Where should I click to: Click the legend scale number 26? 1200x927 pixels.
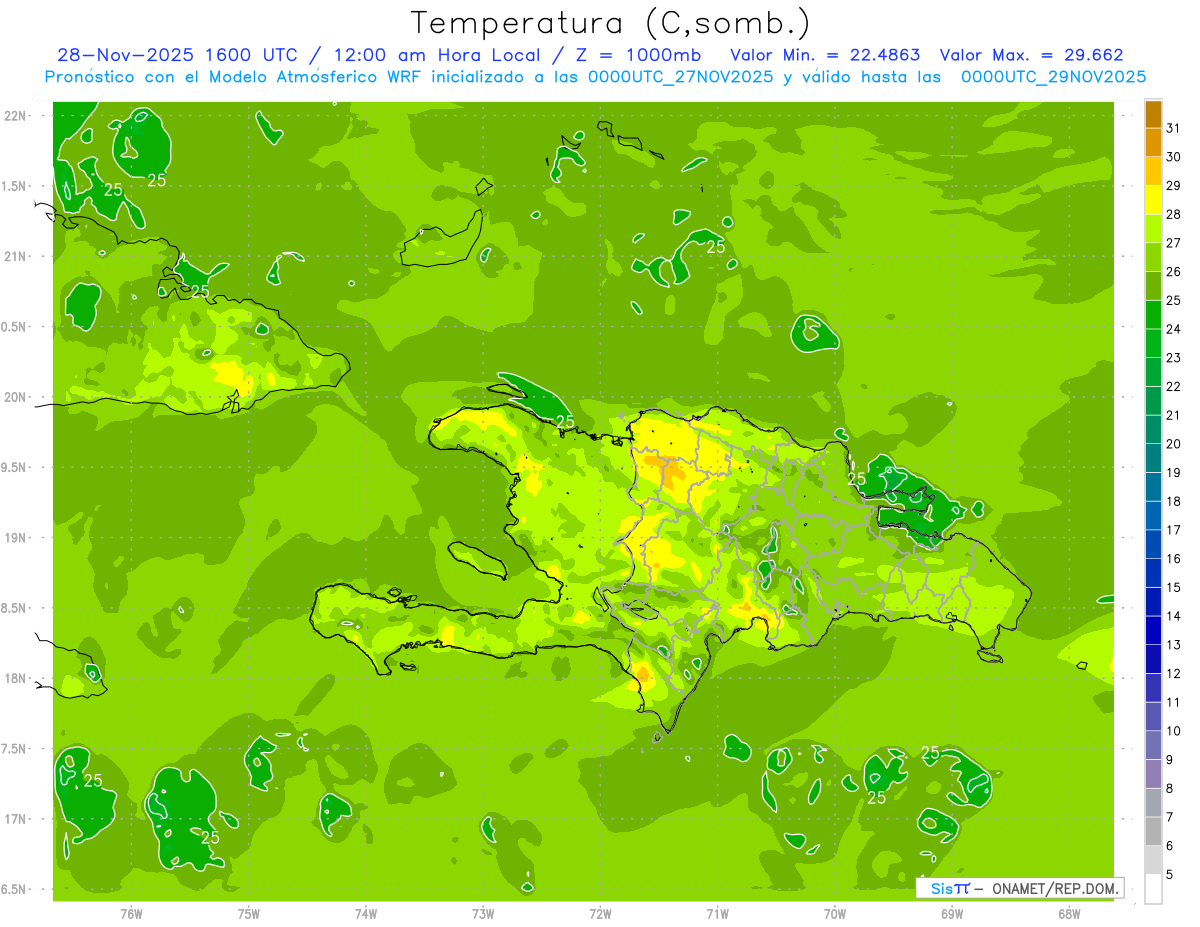(1174, 272)
